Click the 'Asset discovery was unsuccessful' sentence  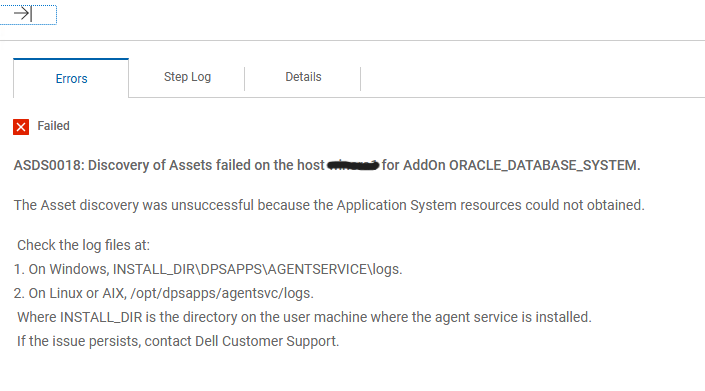click(x=329, y=205)
